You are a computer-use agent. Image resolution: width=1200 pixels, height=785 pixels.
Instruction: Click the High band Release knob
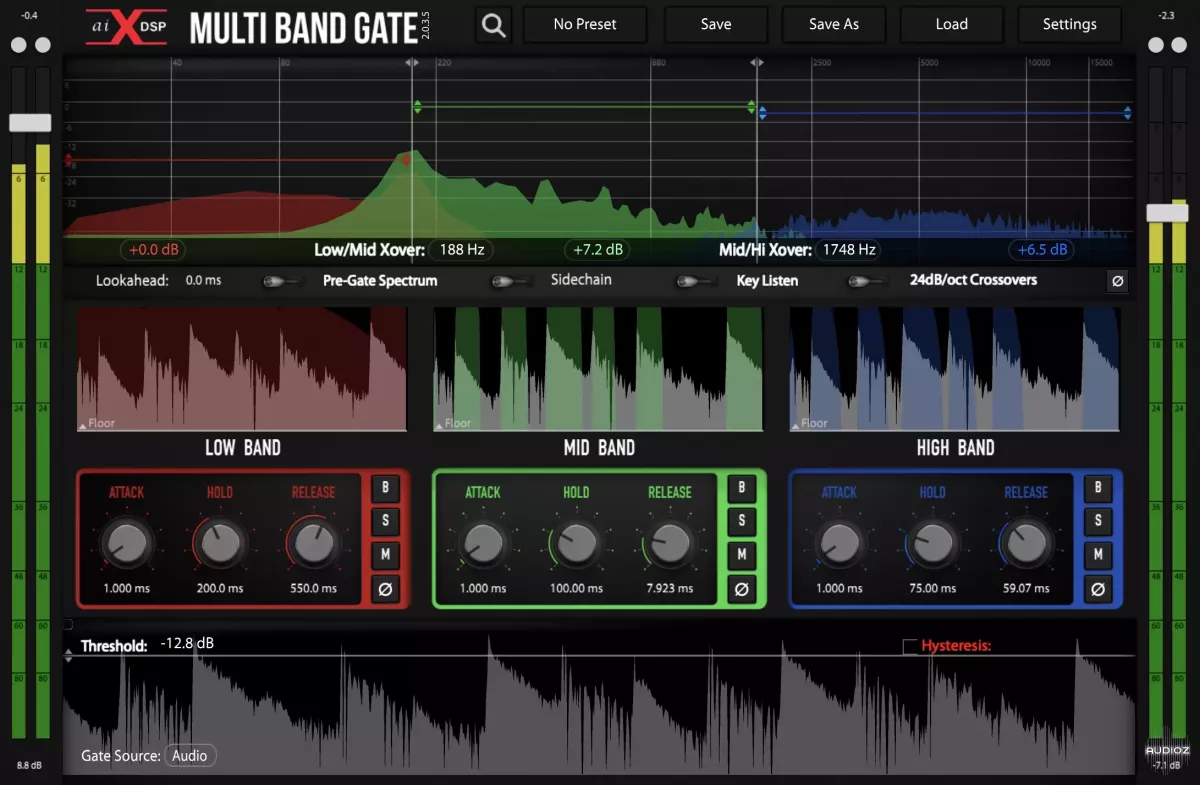point(1026,544)
